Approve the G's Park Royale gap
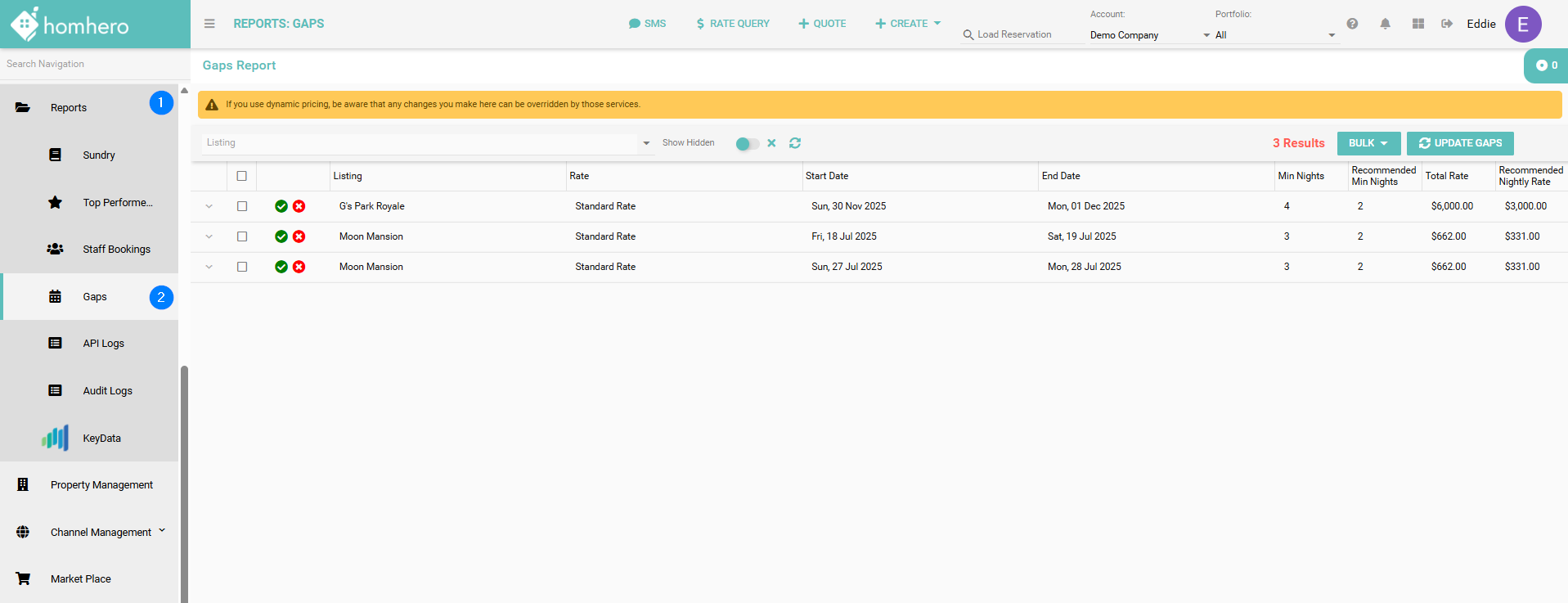The width and height of the screenshot is (1568, 603). point(281,206)
